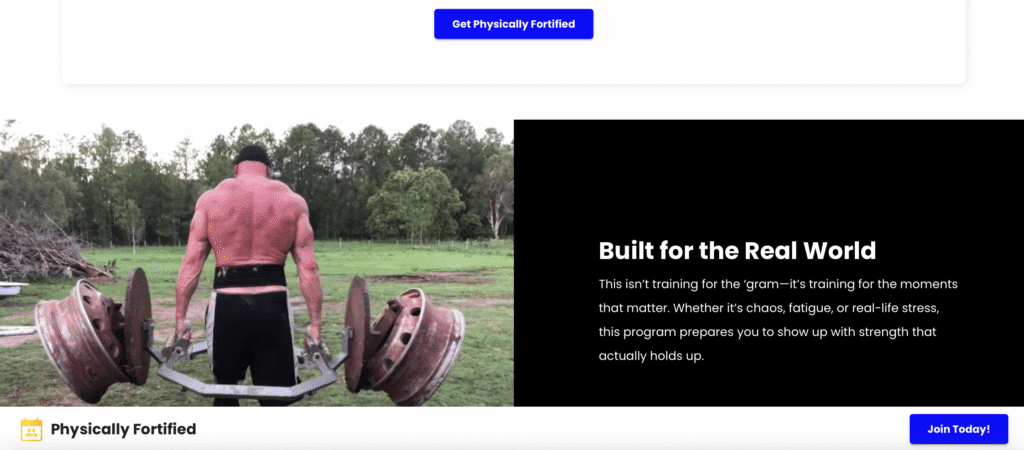Click the Get Physically Fortified button

(513, 24)
